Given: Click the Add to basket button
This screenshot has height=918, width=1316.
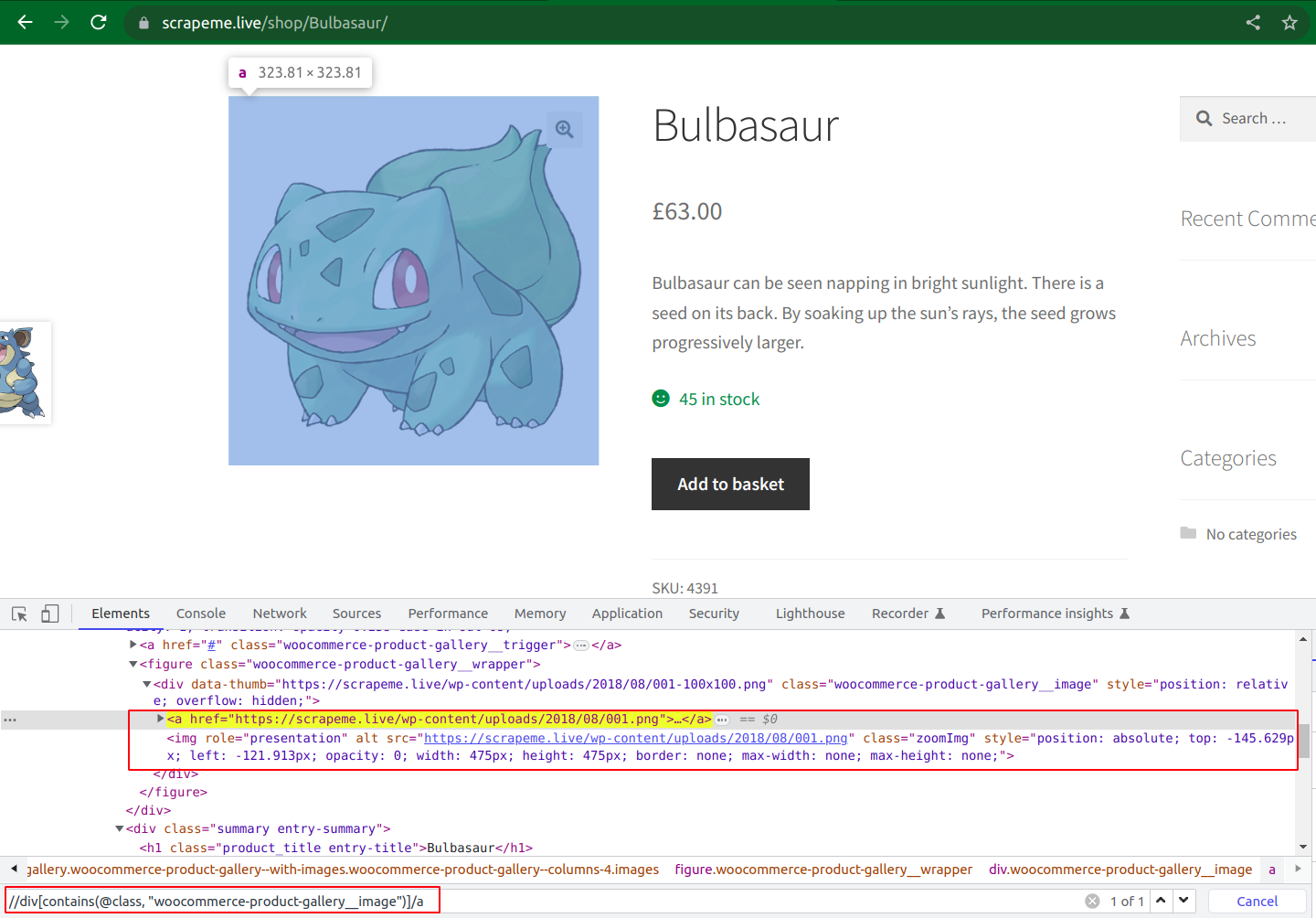Looking at the screenshot, I should tap(730, 484).
